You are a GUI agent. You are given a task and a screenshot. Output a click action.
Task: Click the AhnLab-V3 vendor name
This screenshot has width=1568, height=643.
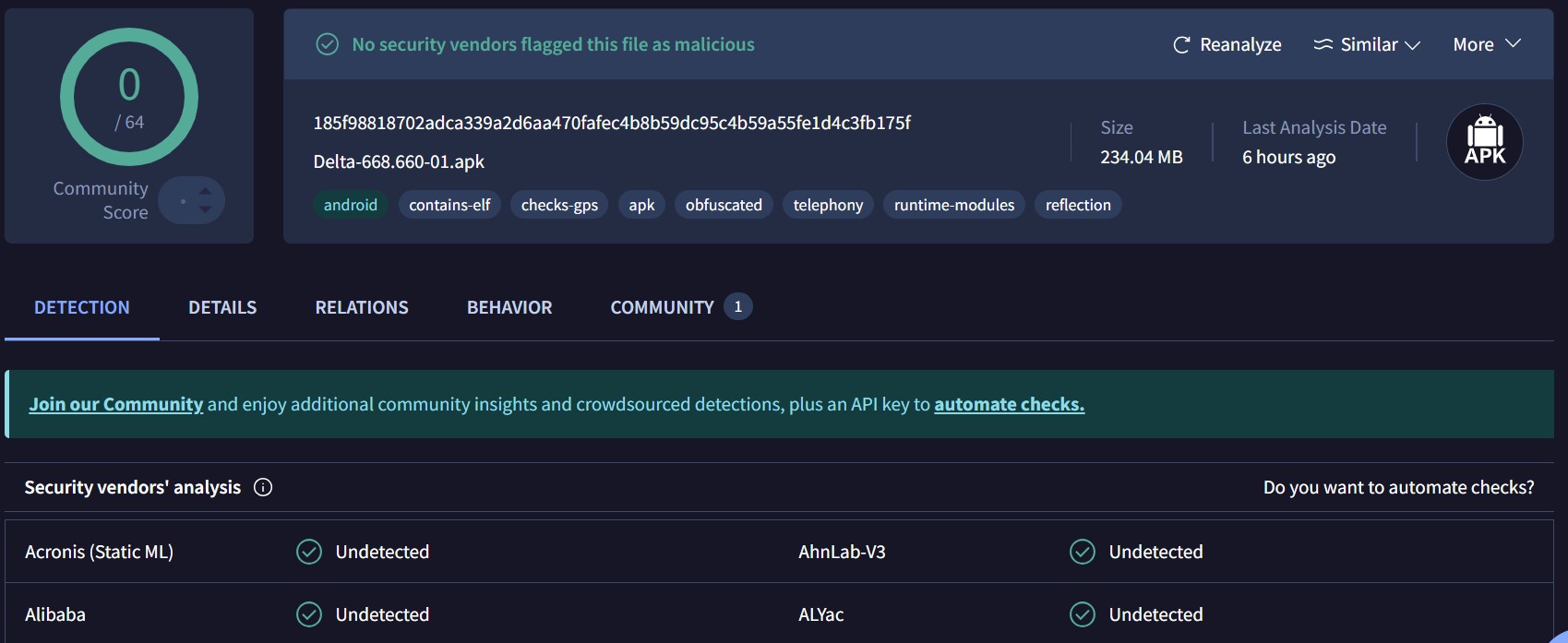point(842,552)
